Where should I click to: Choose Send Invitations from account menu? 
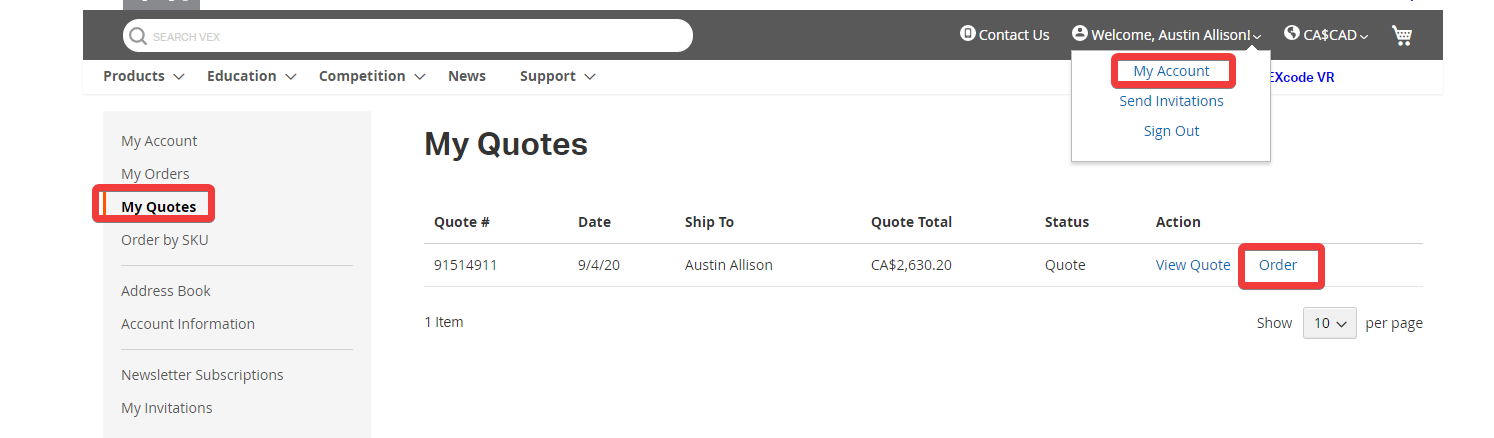coord(1171,101)
